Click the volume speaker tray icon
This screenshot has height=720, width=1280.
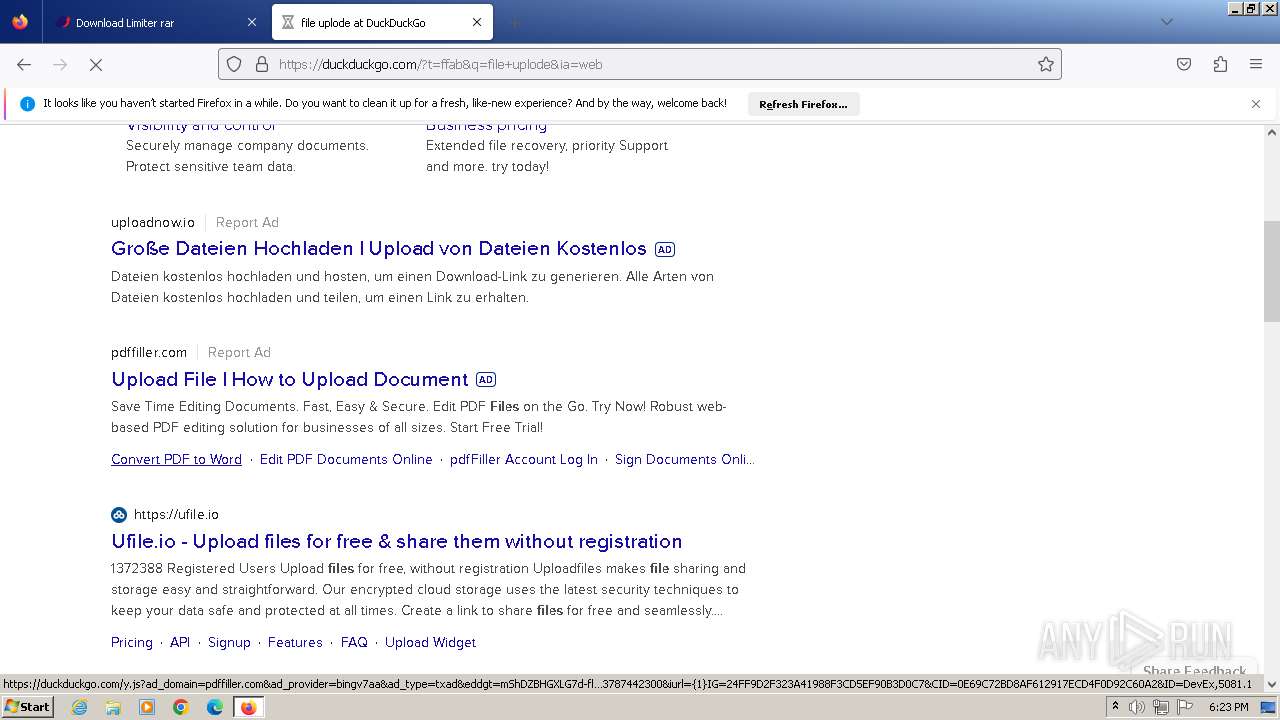[1137, 707]
